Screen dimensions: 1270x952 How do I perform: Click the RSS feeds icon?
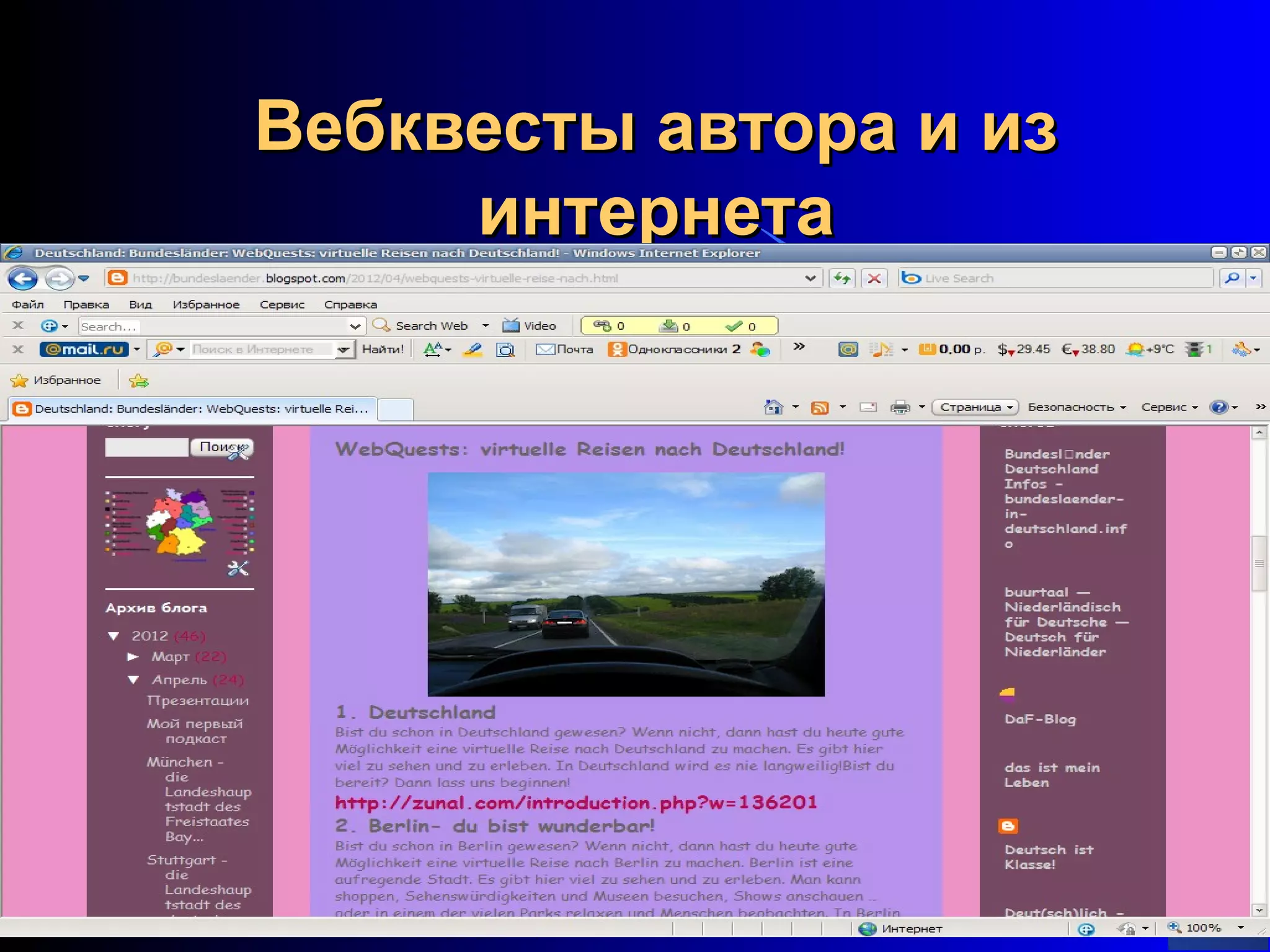point(820,407)
